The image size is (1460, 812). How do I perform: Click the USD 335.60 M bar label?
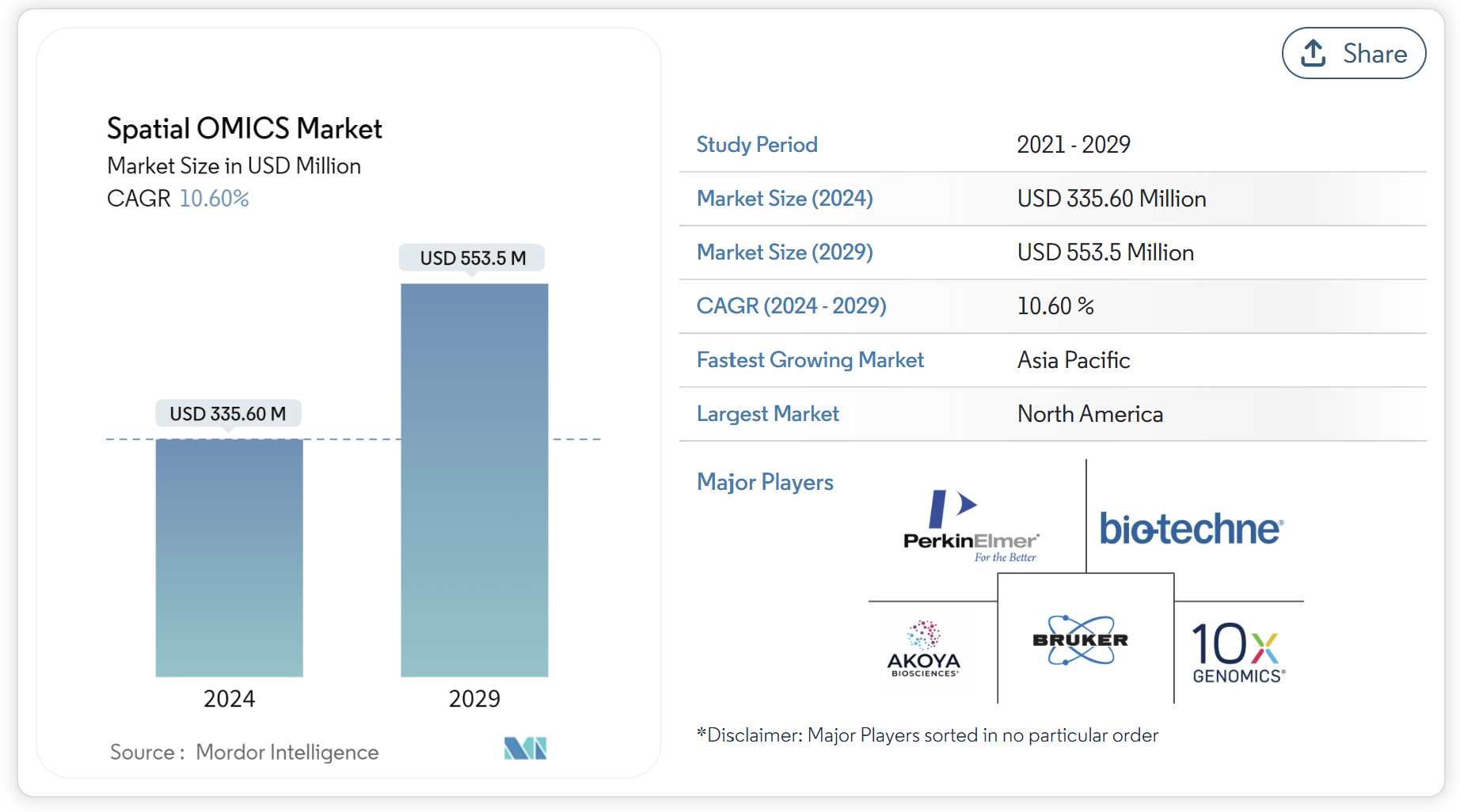(228, 414)
